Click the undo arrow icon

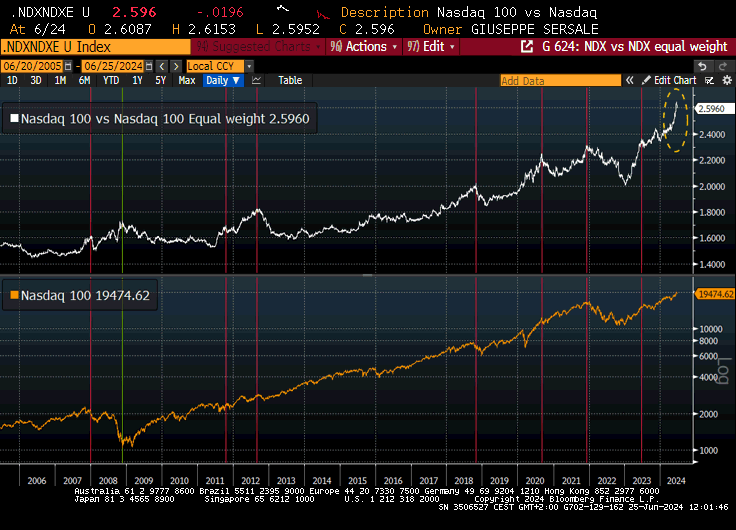click(x=702, y=66)
